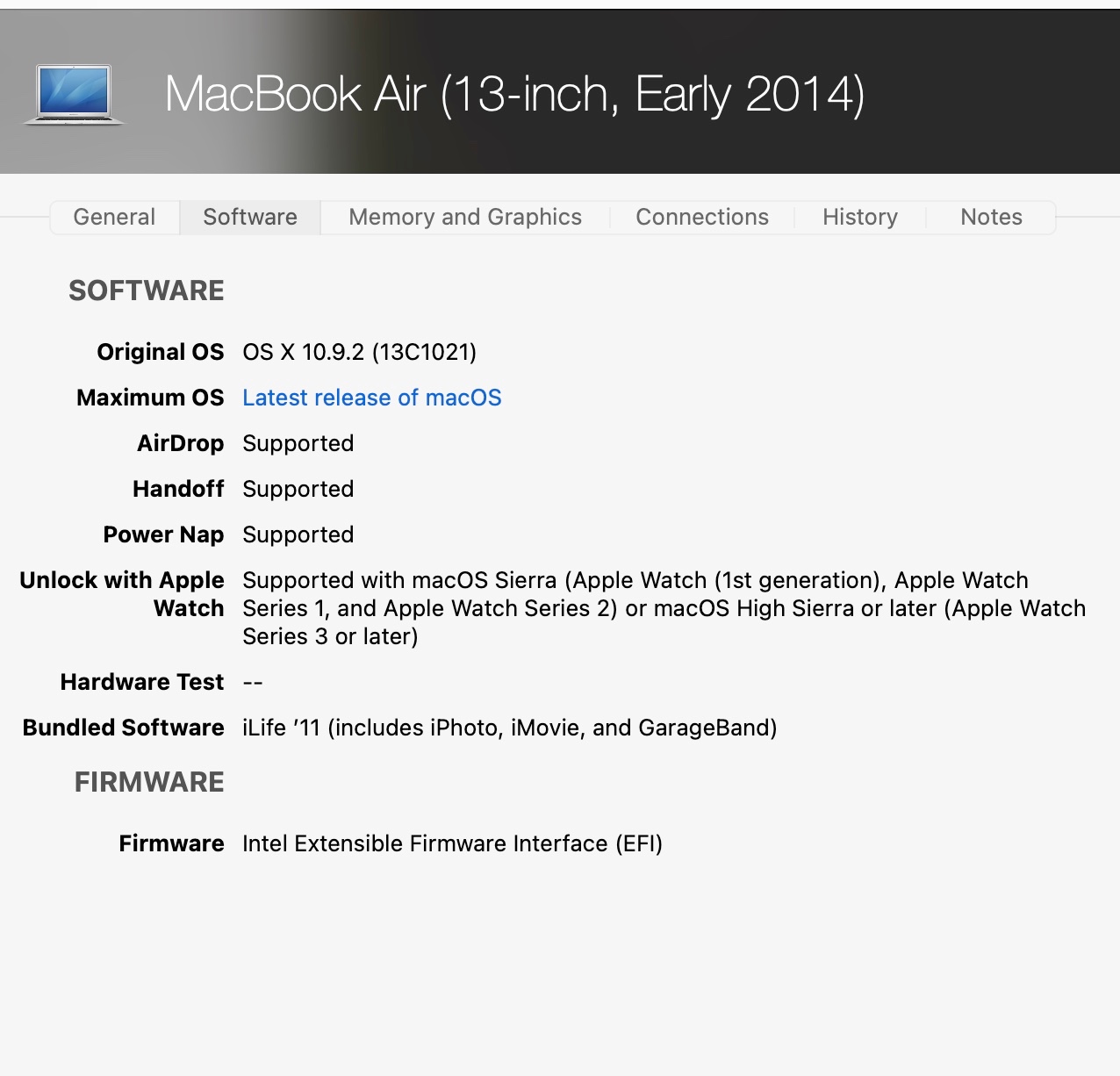
Task: Click the Power Nap label
Action: pyautogui.click(x=163, y=534)
